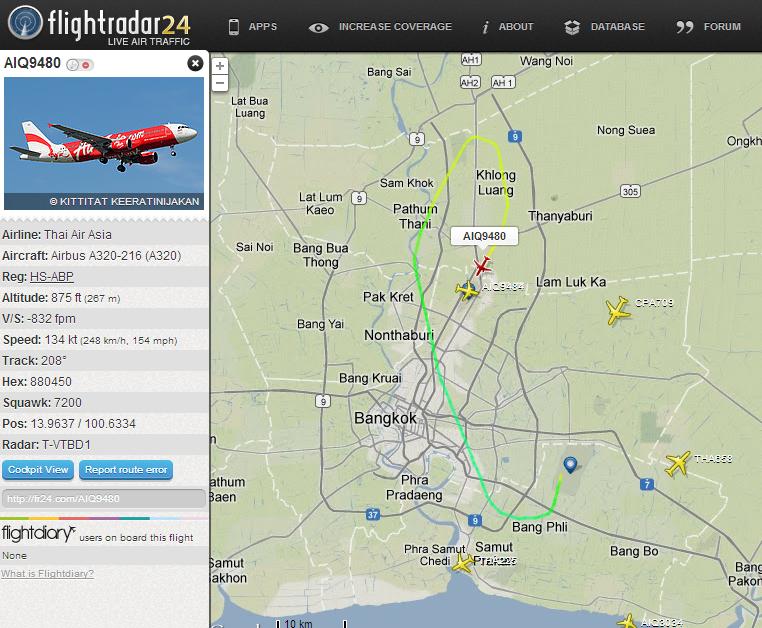Click the Cockpit View button
Image resolution: width=762 pixels, height=628 pixels.
pos(38,470)
